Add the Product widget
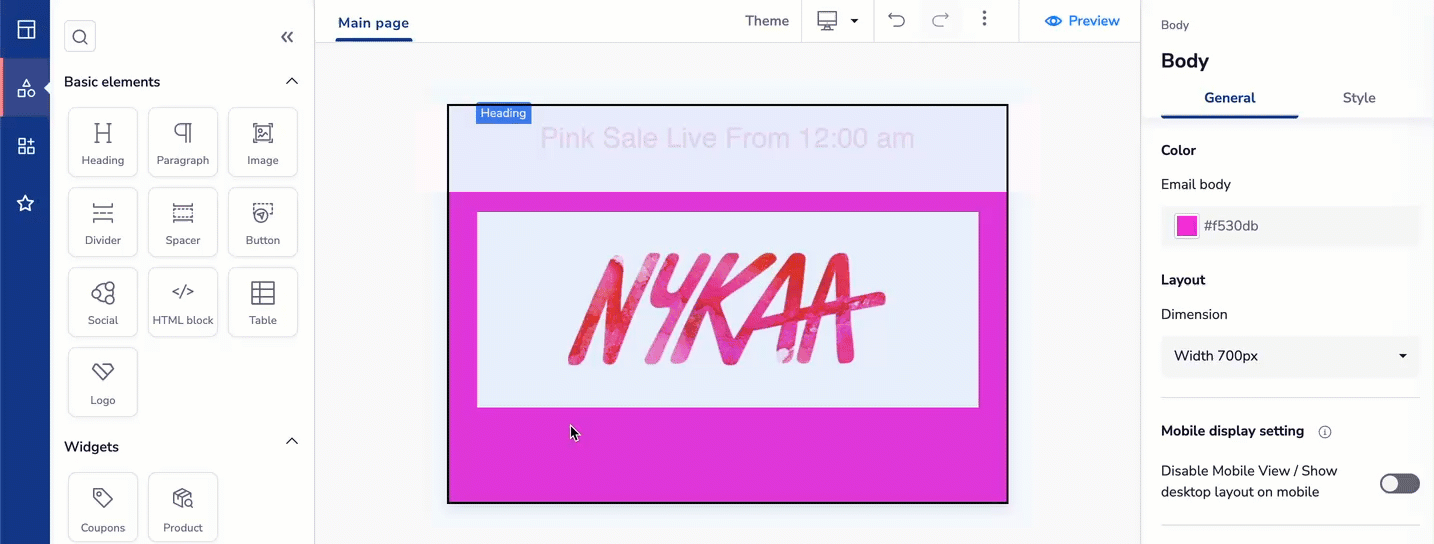1434x544 pixels. click(x=183, y=508)
